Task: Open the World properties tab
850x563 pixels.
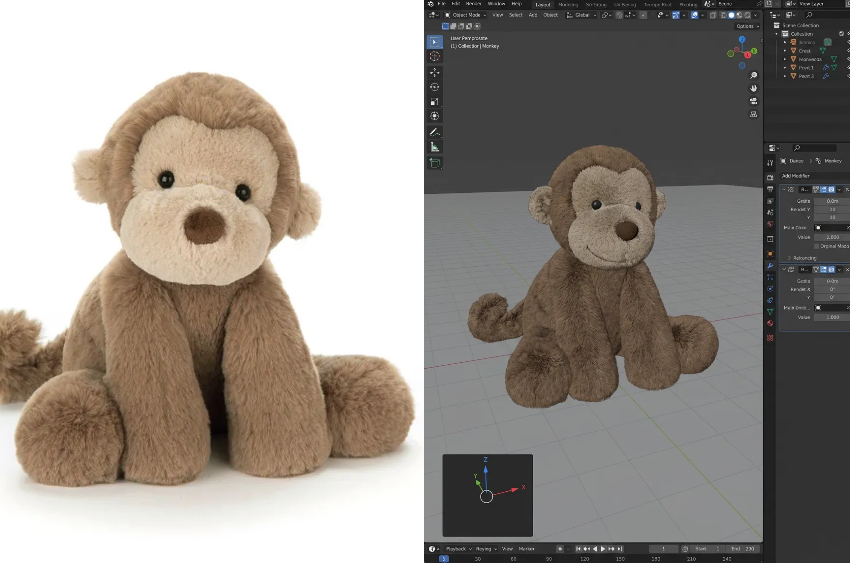Action: [x=770, y=224]
